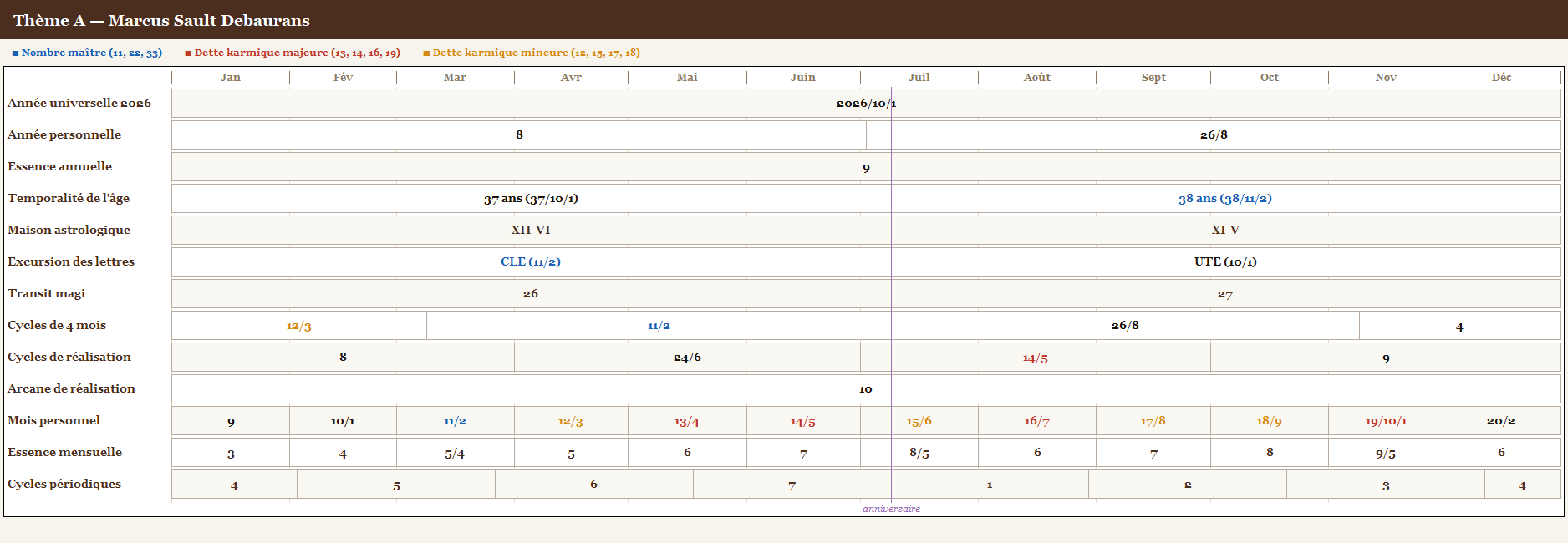This screenshot has width=1568, height=543.
Task: Select the '2026/10/1' universal year cell
Action: [x=866, y=104]
